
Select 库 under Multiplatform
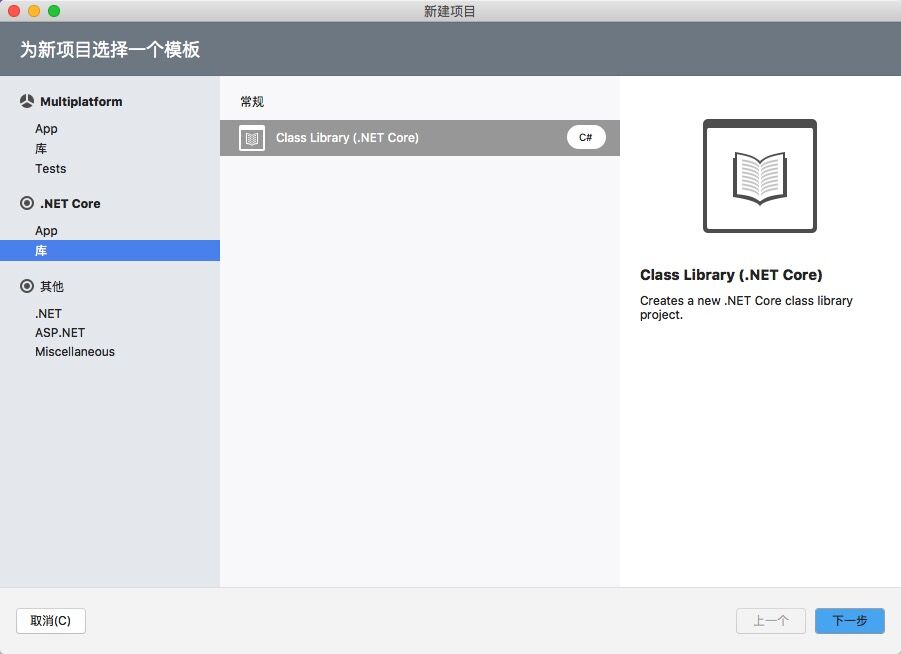tap(41, 149)
